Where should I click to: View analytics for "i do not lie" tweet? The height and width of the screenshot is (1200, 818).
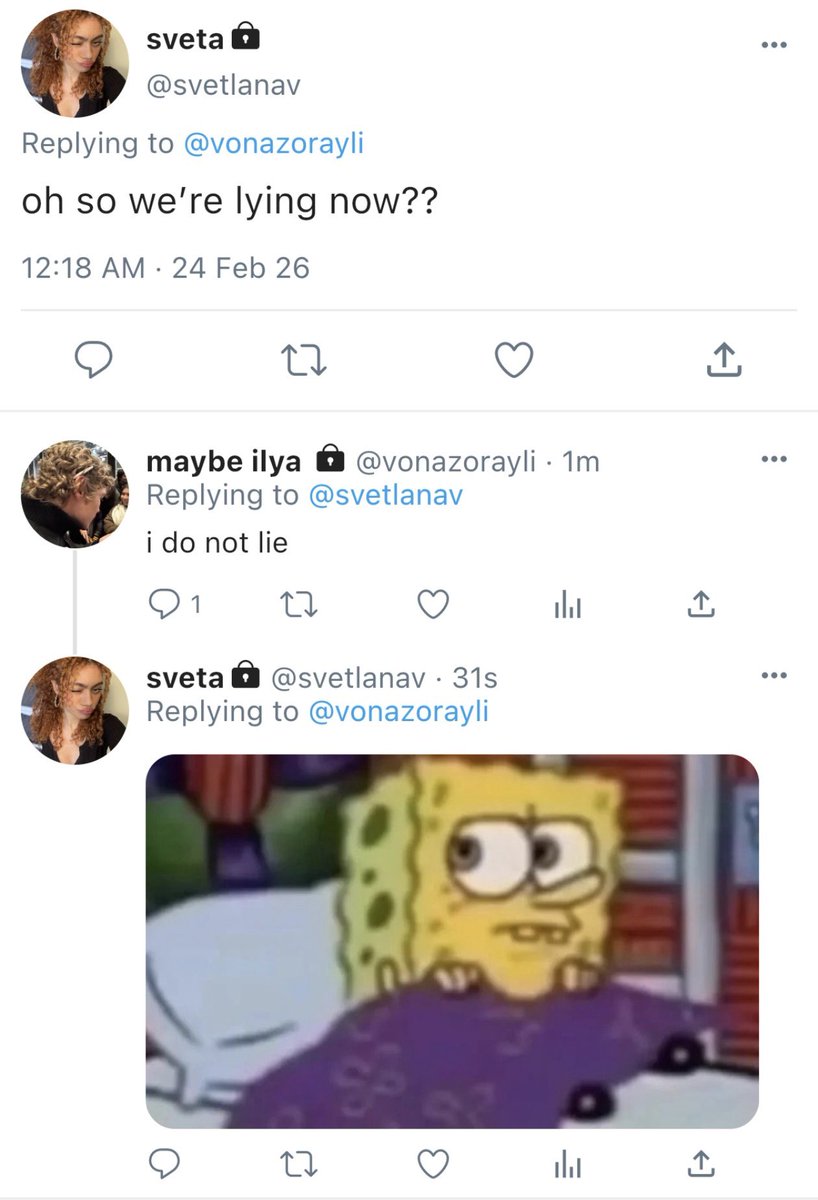[x=567, y=604]
